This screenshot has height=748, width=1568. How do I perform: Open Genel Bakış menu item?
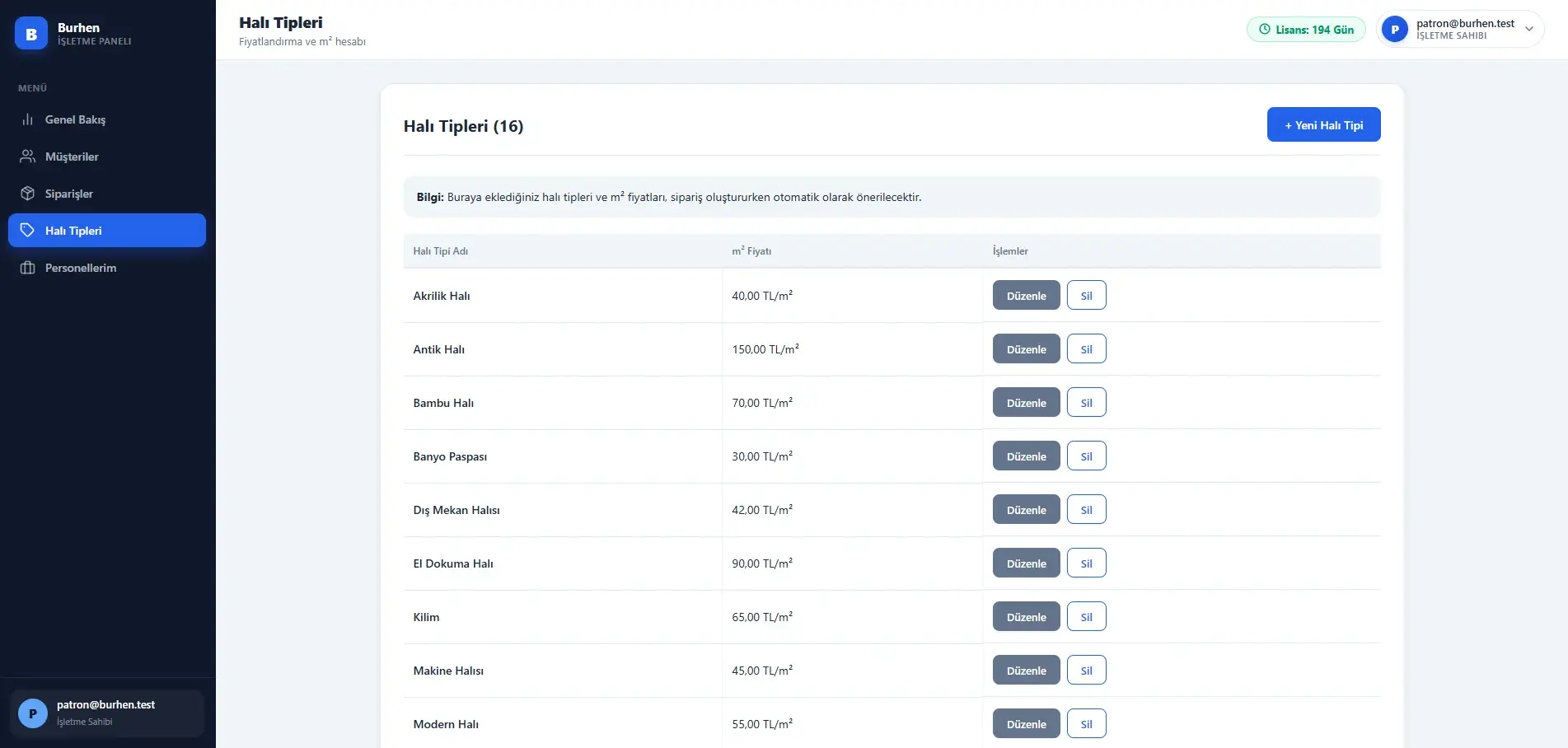[107, 119]
